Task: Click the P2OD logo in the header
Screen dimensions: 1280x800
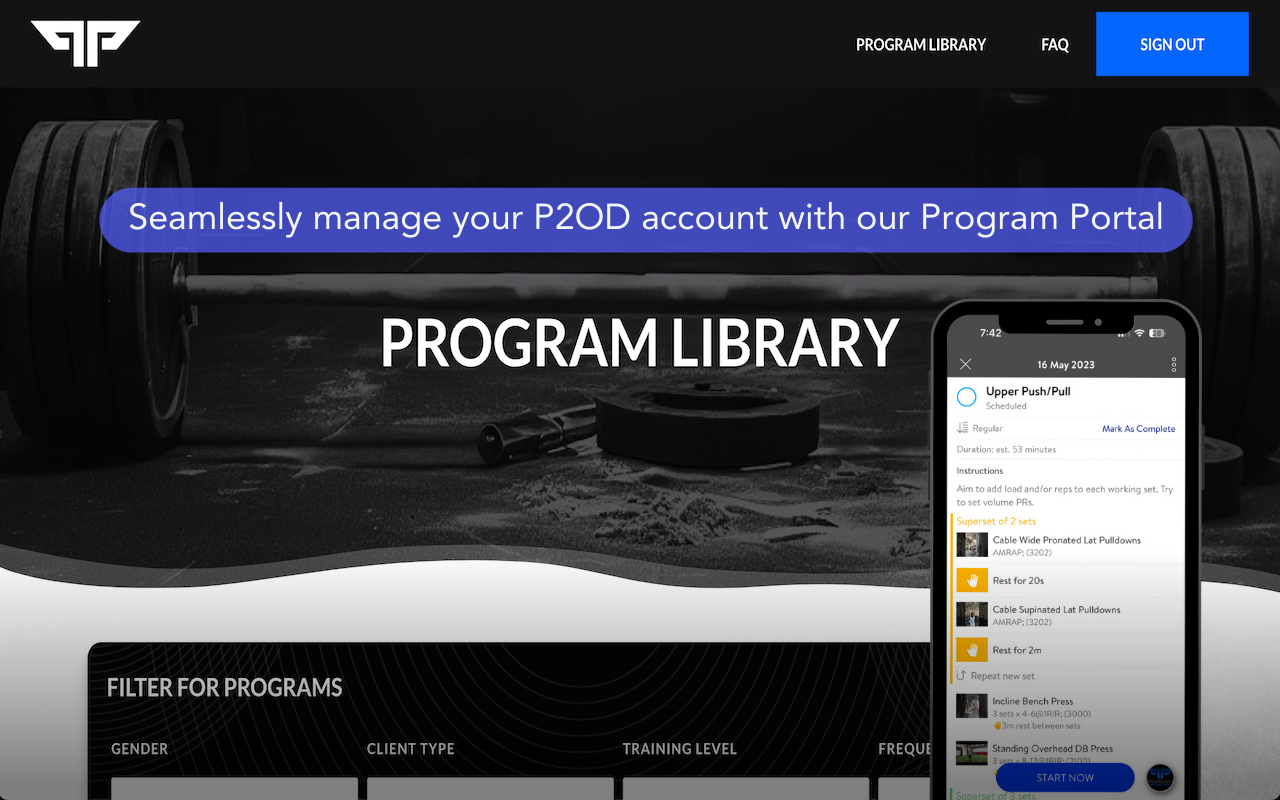Action: click(85, 44)
